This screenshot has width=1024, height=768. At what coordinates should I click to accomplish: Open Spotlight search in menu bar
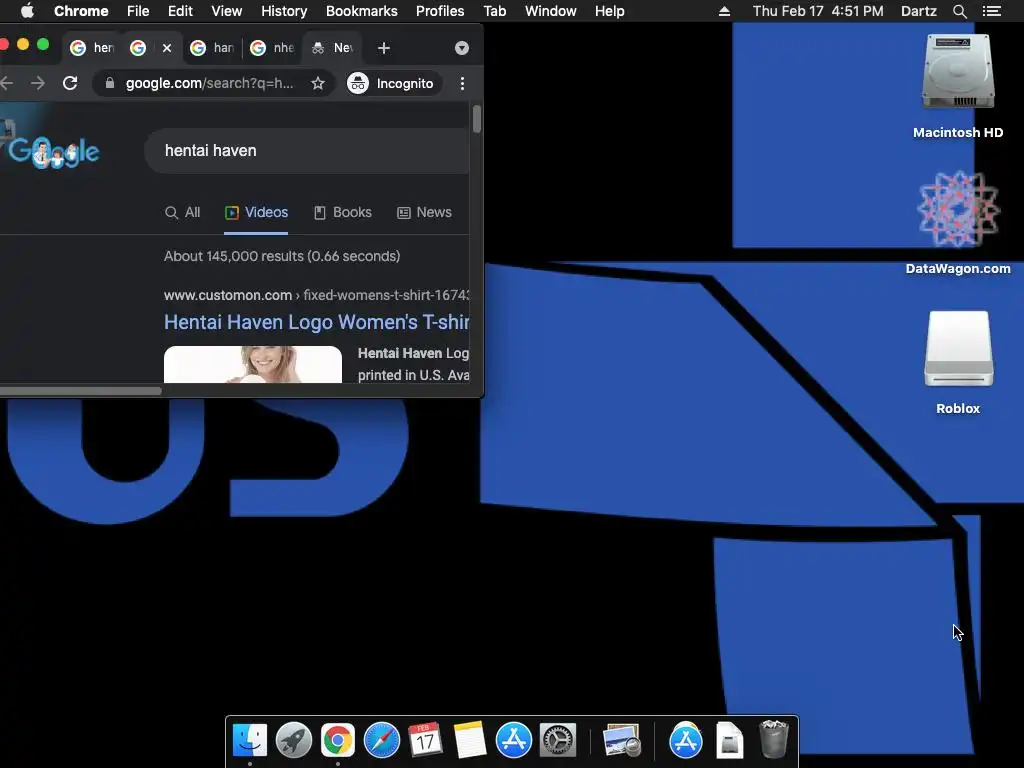tap(959, 11)
